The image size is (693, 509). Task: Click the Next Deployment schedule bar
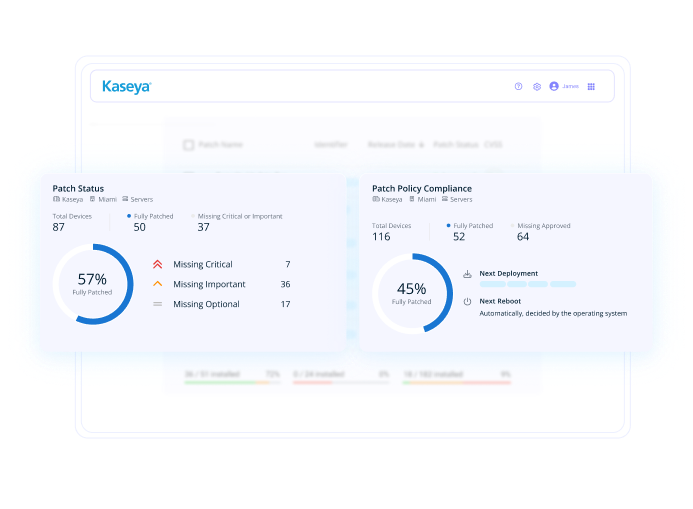click(x=528, y=284)
